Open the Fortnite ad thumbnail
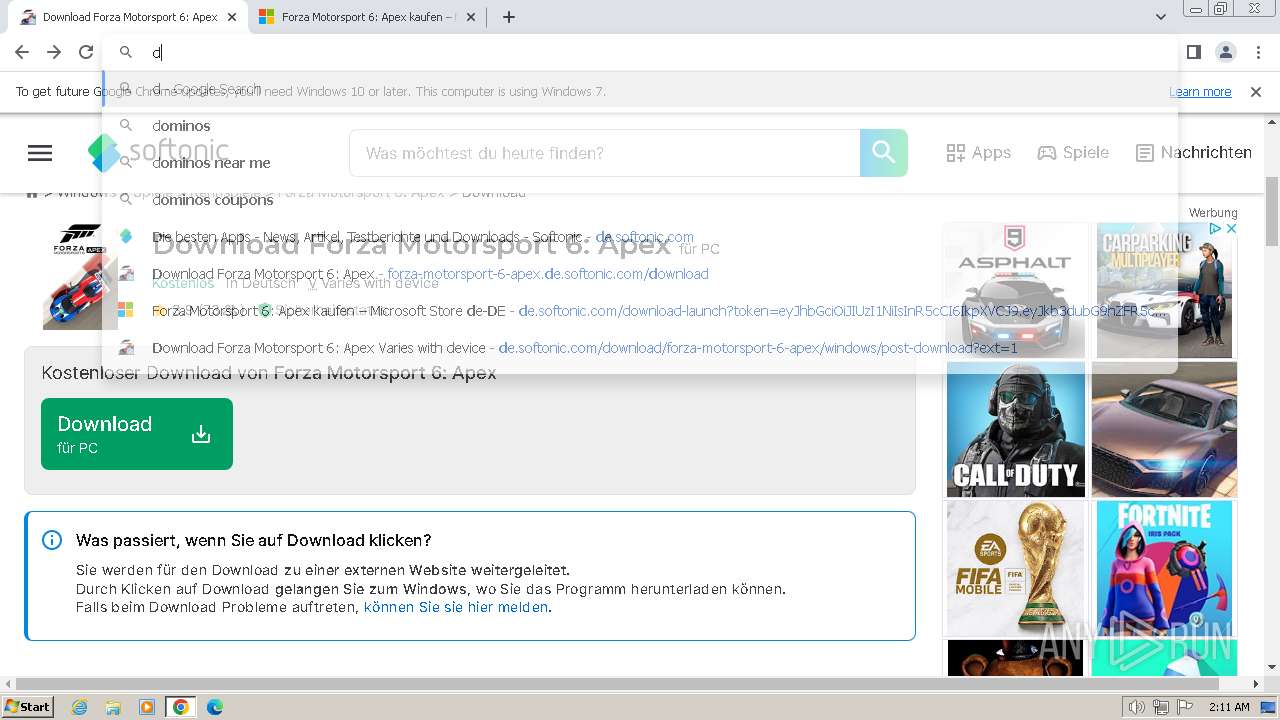This screenshot has height=720, width=1280. point(1166,568)
